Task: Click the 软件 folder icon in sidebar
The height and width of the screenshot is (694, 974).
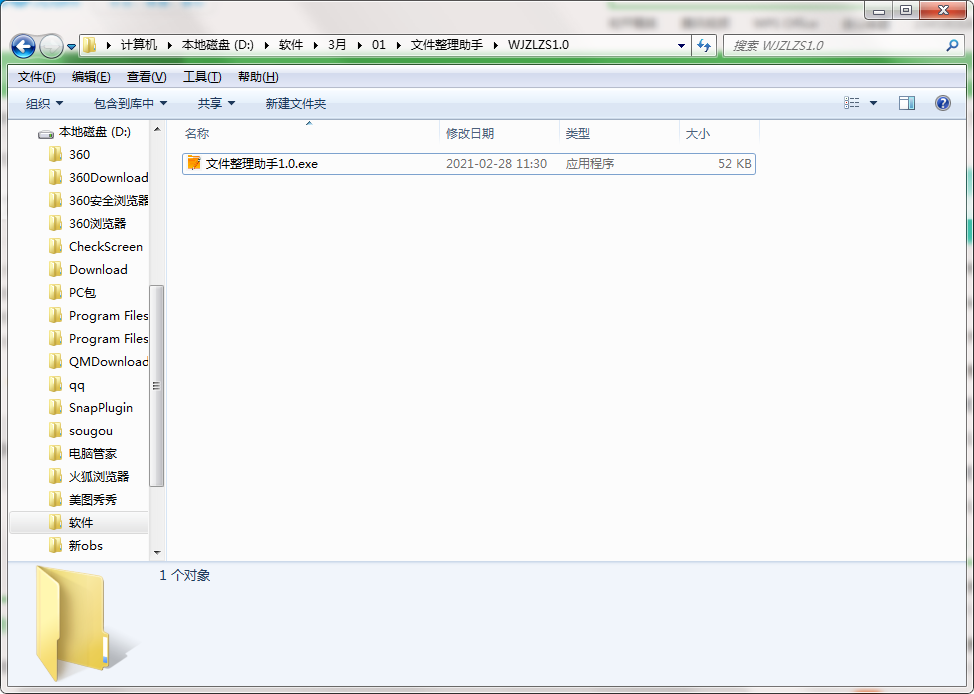Action: coord(57,522)
